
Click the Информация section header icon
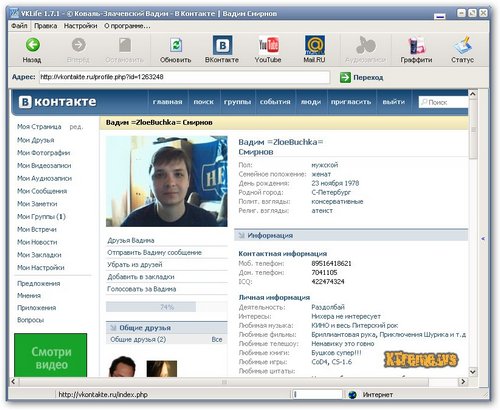tap(241, 236)
